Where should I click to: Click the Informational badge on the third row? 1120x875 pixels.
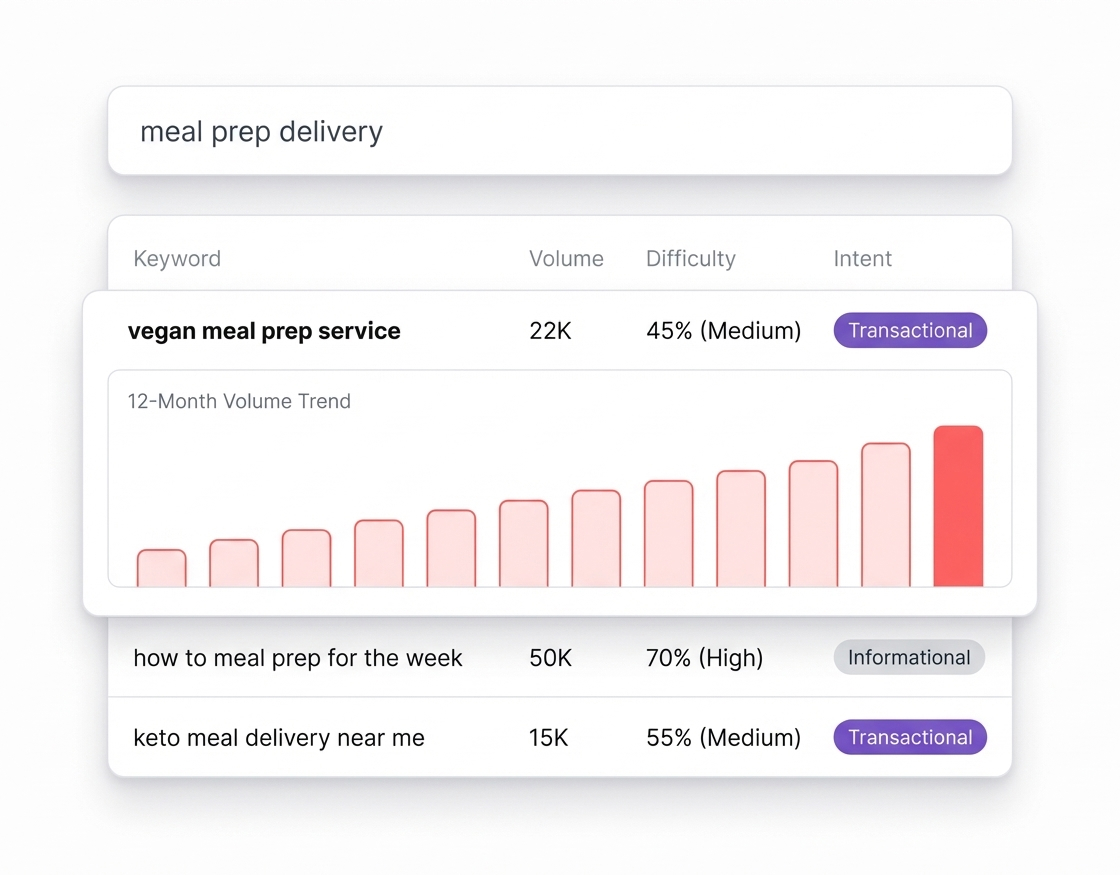coord(908,657)
